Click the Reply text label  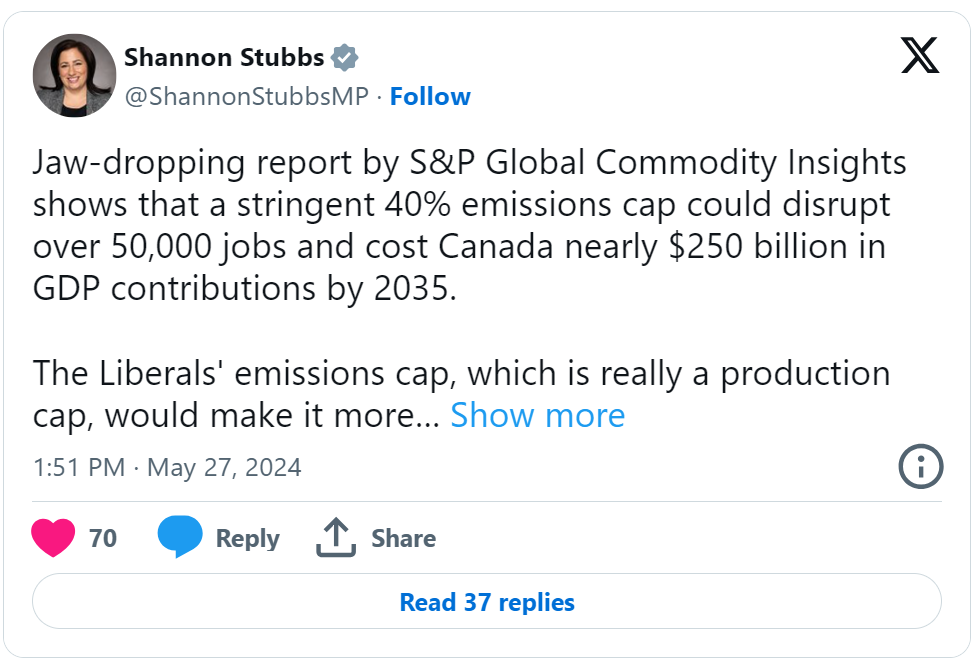tap(248, 539)
